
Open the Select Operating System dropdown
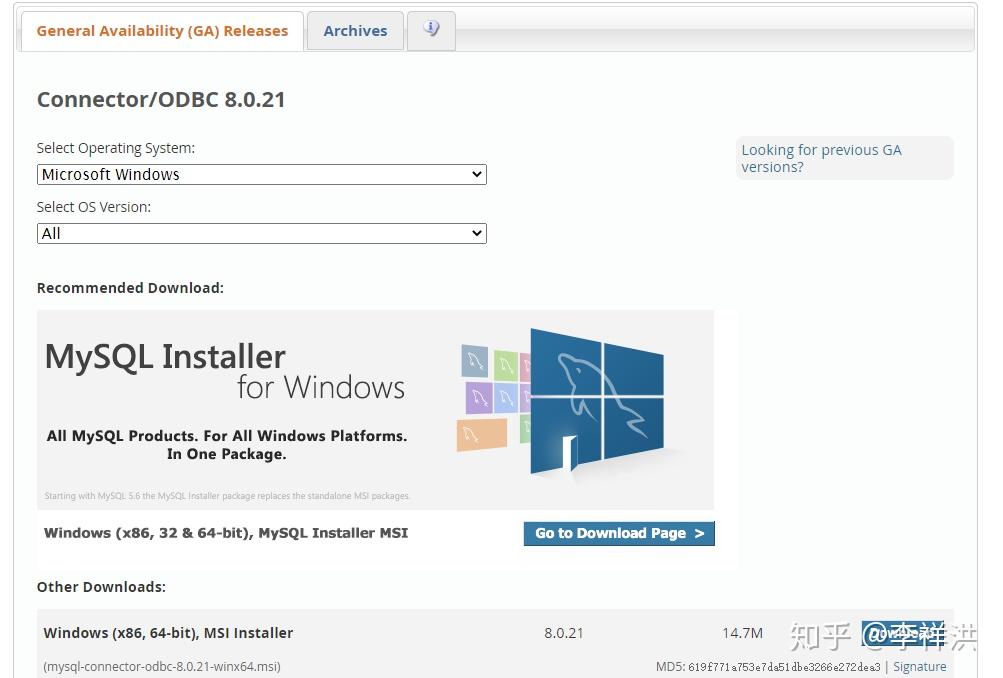[260, 174]
